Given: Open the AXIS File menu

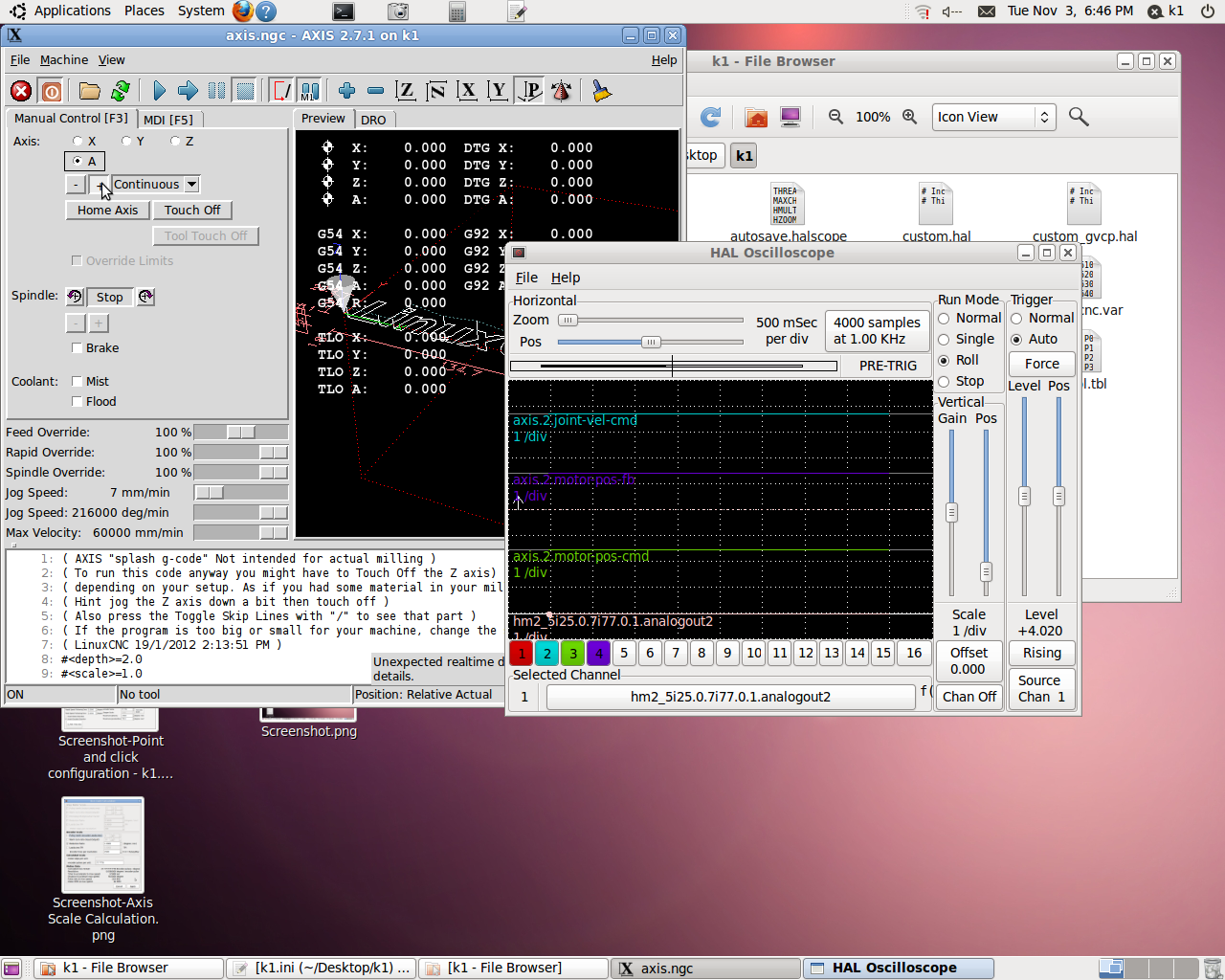Looking at the screenshot, I should click(x=20, y=59).
